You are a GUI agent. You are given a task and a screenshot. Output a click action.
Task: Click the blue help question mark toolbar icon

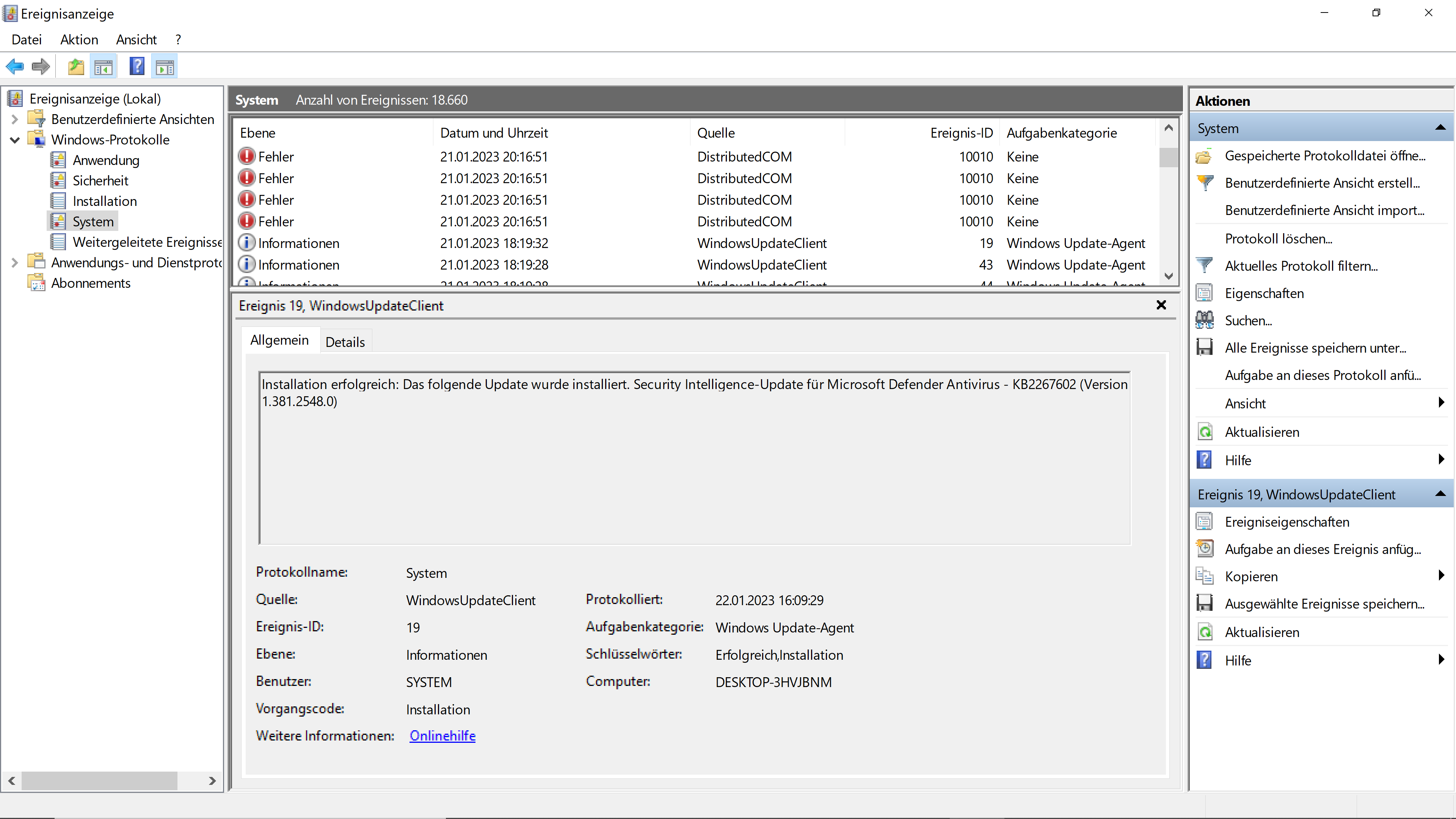point(137,67)
